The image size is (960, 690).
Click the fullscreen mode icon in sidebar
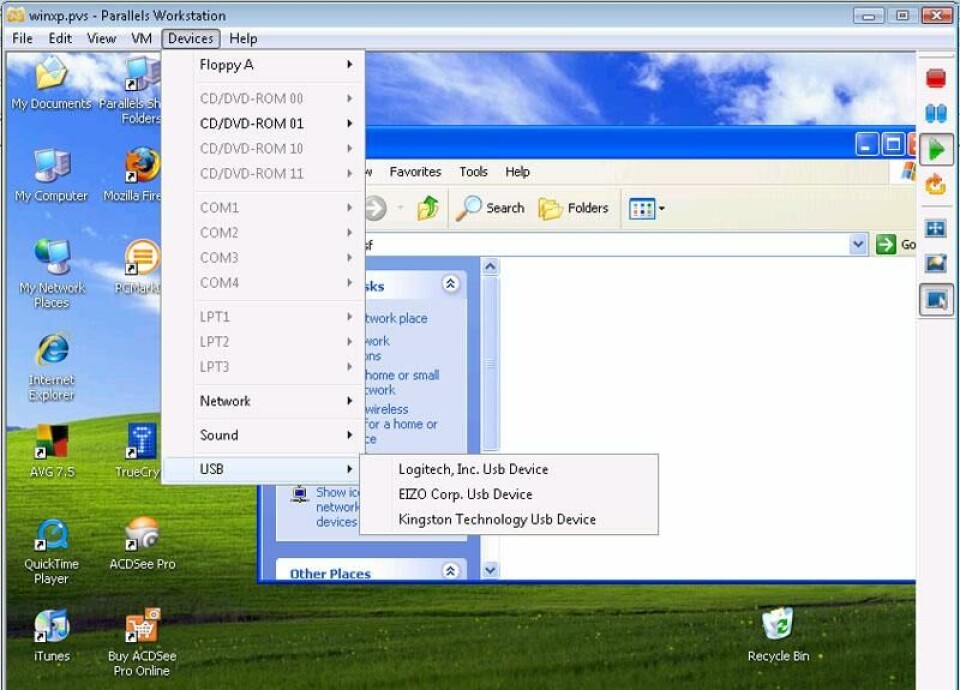click(936, 229)
